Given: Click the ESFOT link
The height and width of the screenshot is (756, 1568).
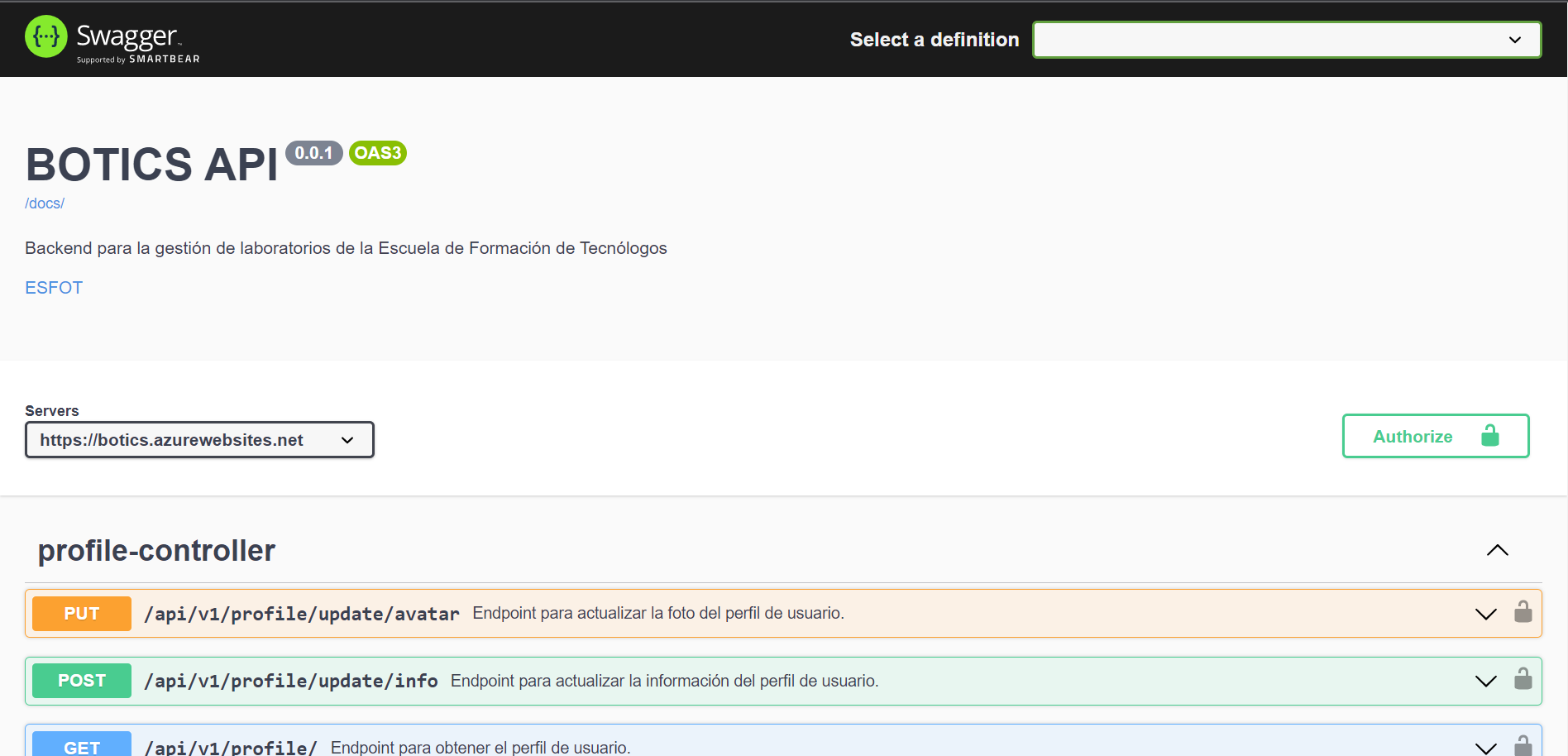Looking at the screenshot, I should click(53, 287).
